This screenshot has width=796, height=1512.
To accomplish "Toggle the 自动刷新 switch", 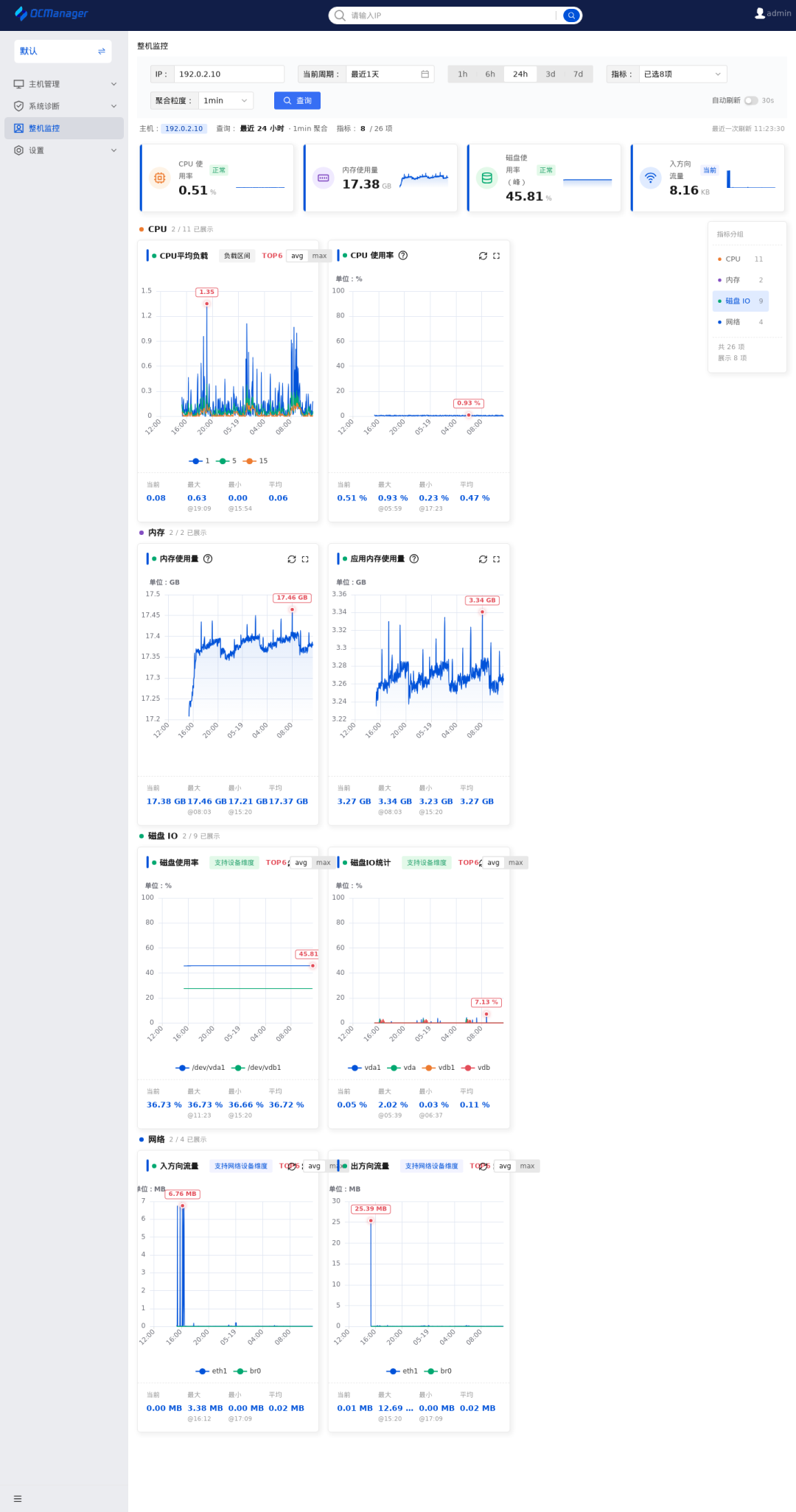I will (x=751, y=101).
